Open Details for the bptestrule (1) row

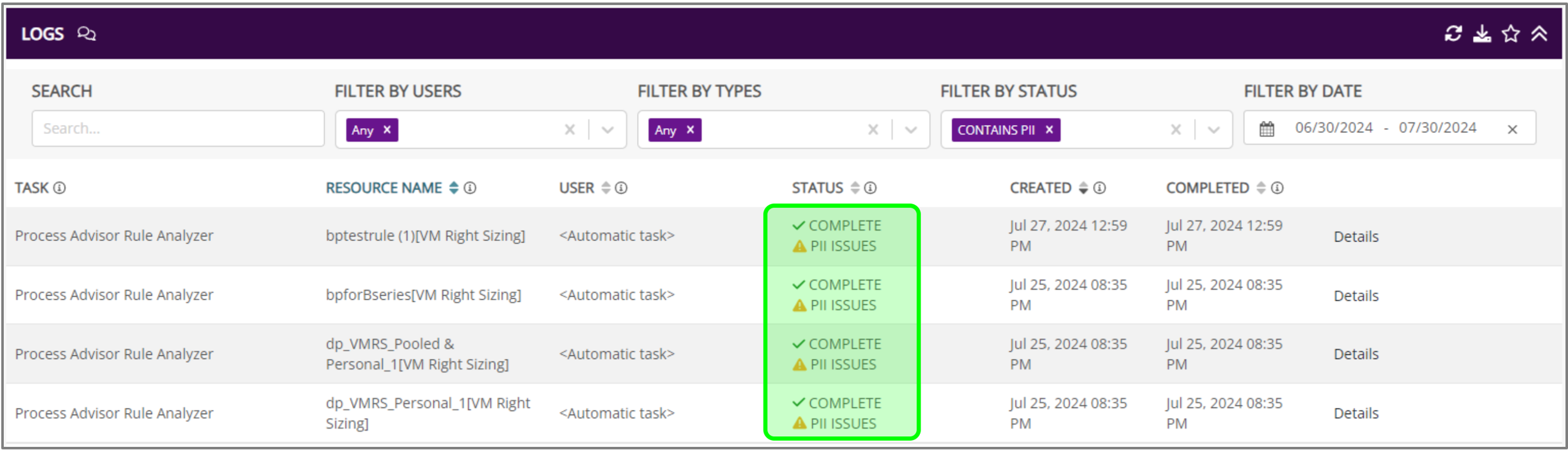1355,237
